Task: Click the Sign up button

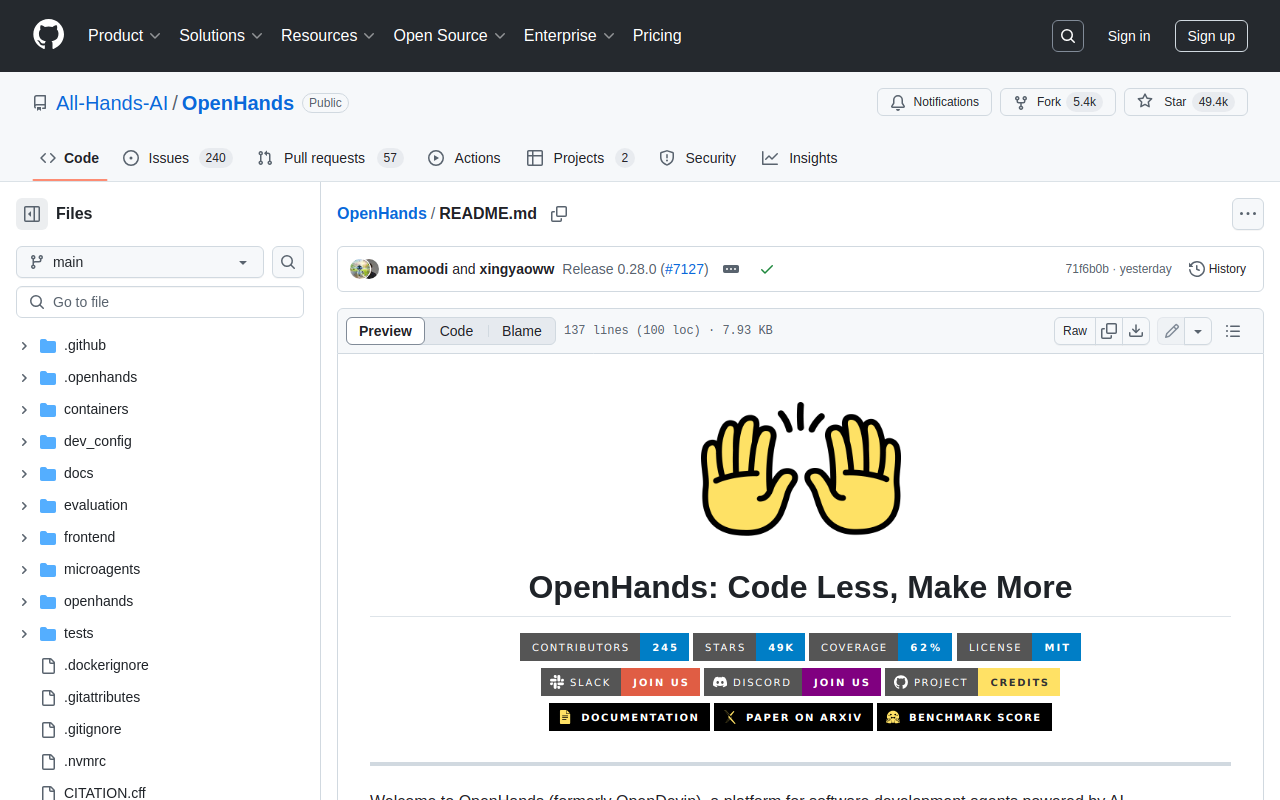Action: coord(1211,36)
